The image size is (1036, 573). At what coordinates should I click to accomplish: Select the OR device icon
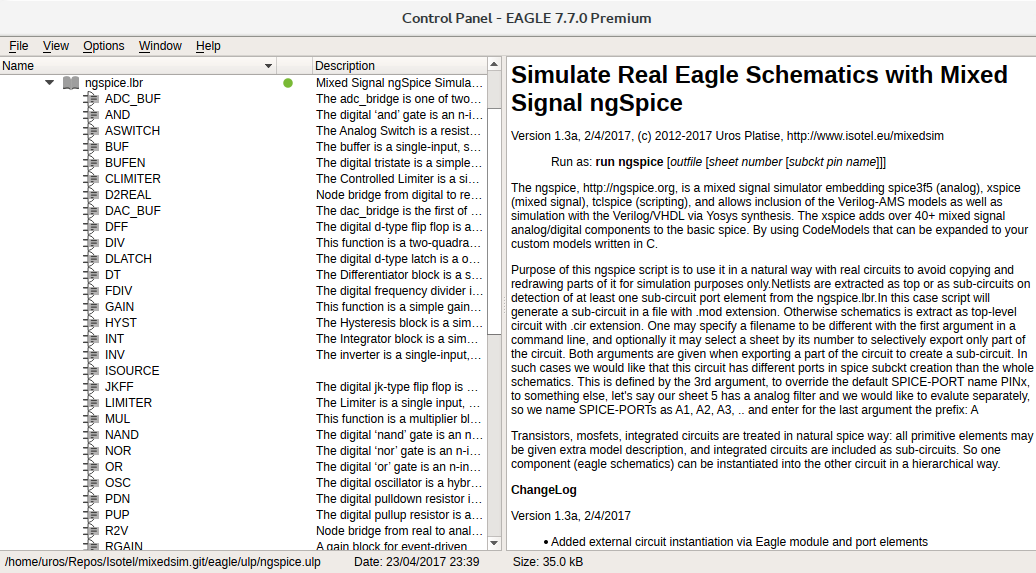click(x=91, y=467)
